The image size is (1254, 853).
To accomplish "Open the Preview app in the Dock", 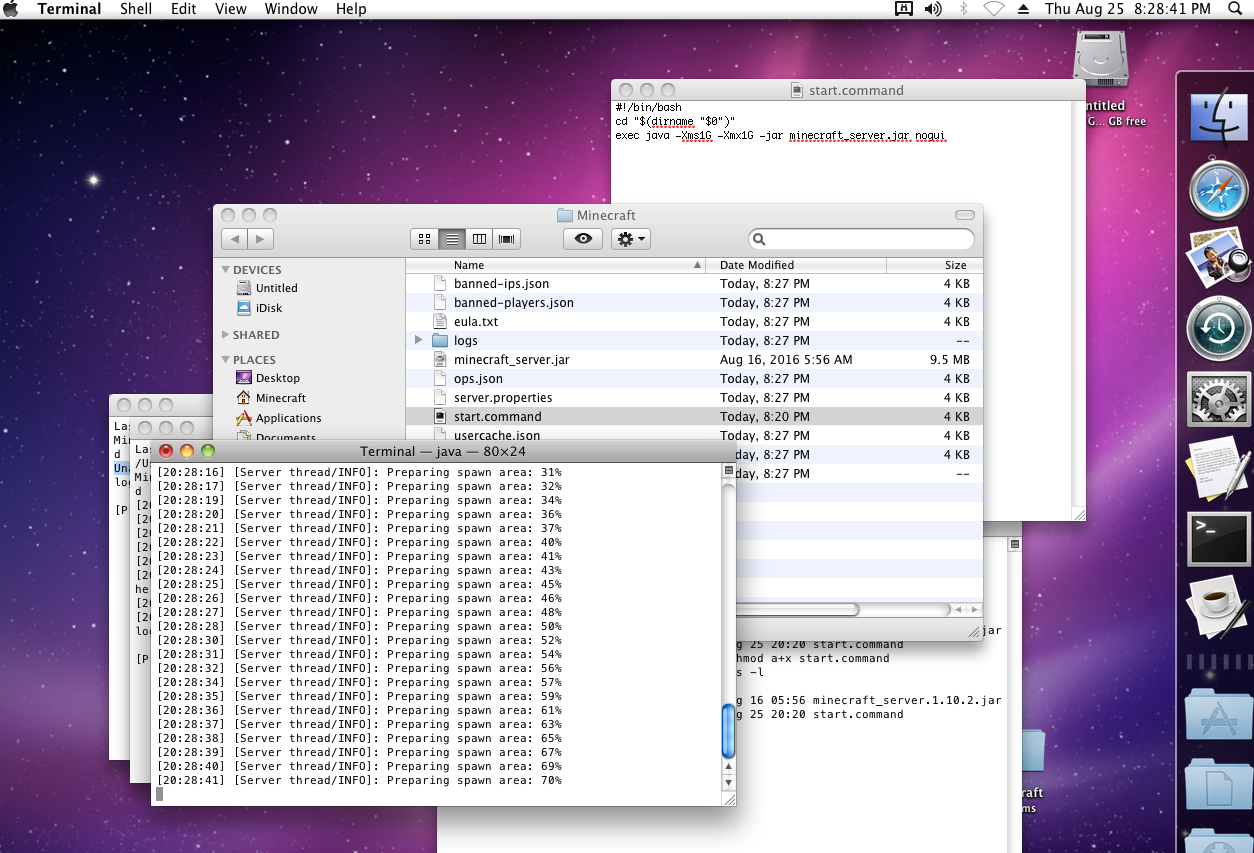I will [x=1218, y=259].
